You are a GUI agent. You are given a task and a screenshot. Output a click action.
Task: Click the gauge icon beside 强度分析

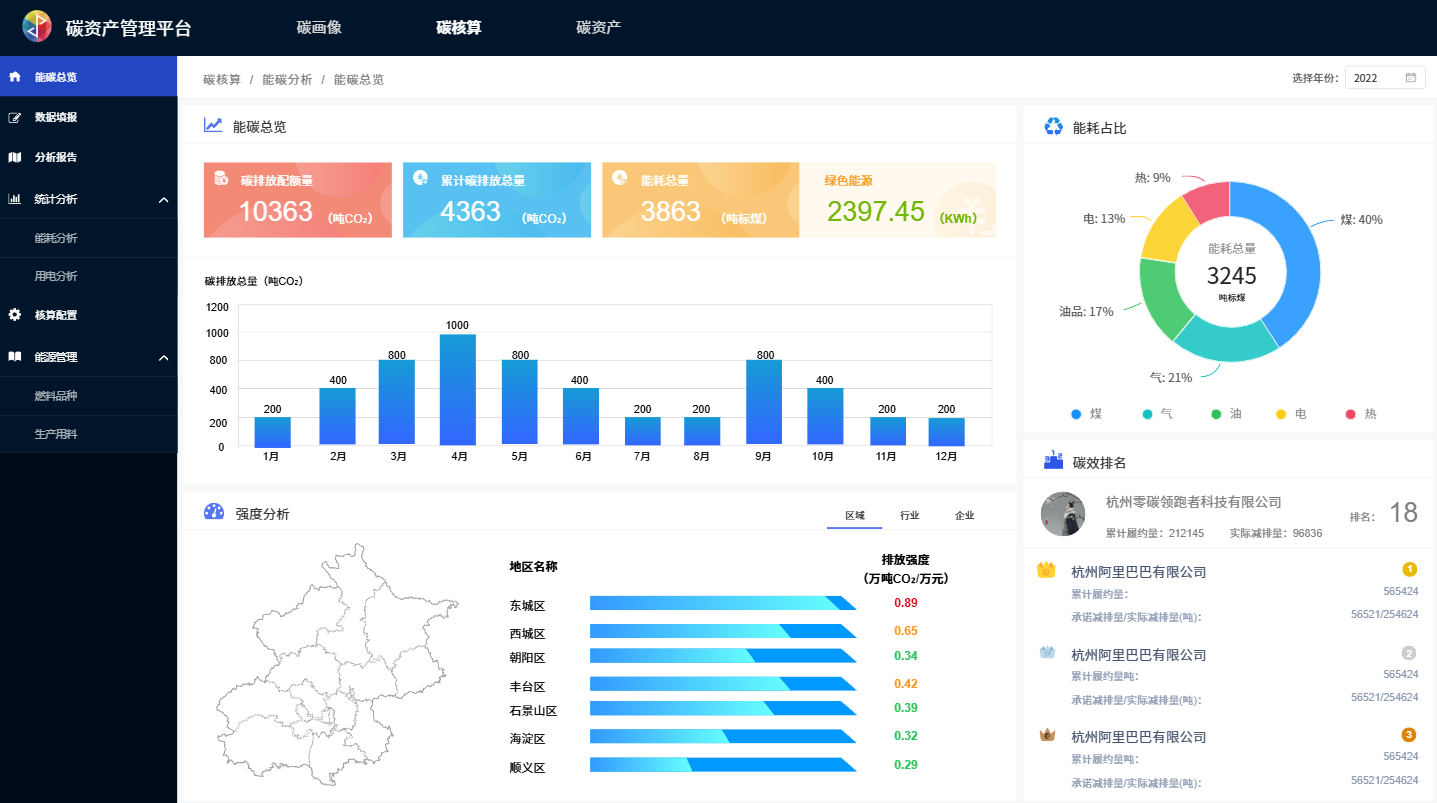[x=214, y=512]
